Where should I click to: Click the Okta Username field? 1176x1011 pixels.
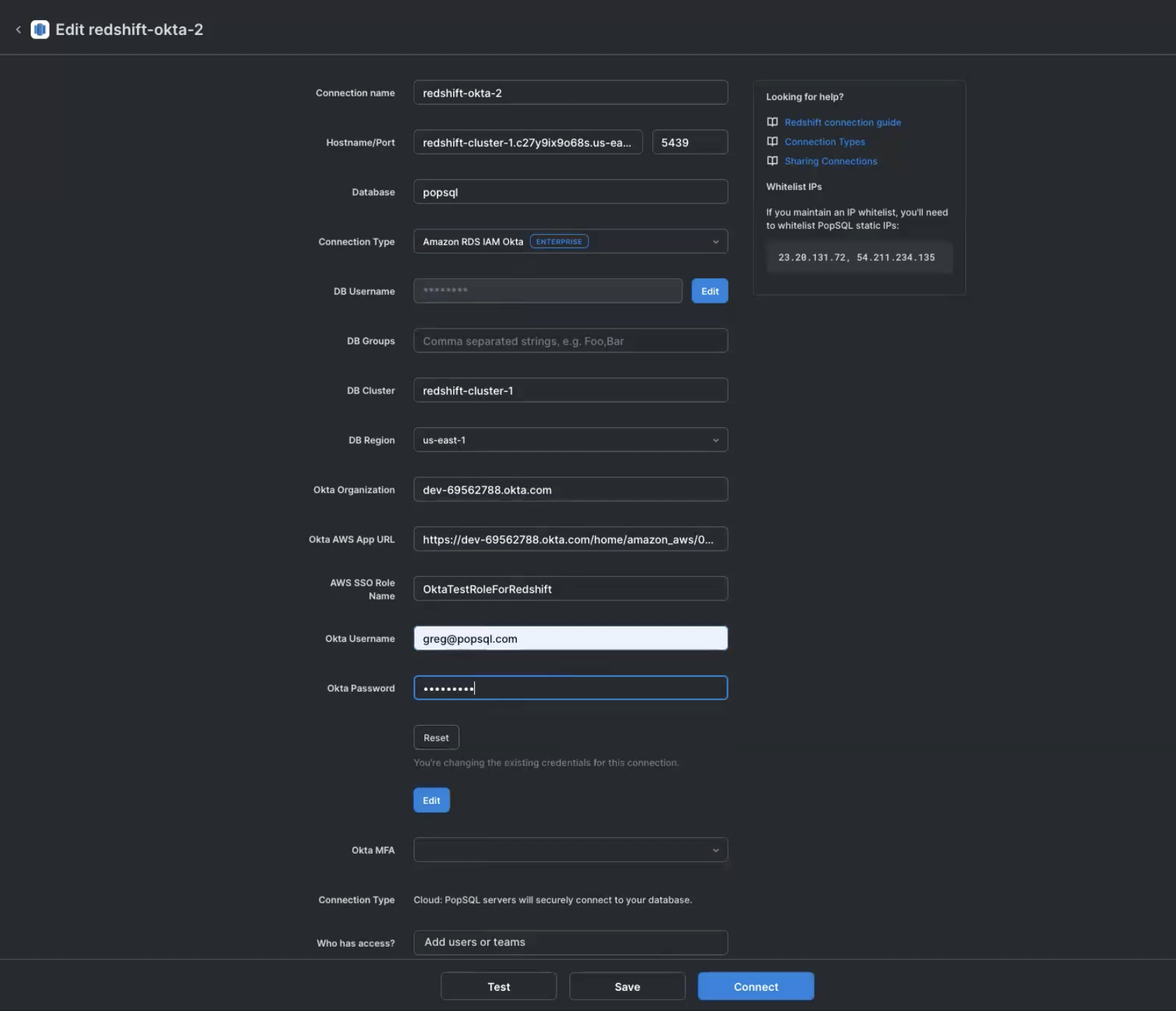[x=571, y=638]
